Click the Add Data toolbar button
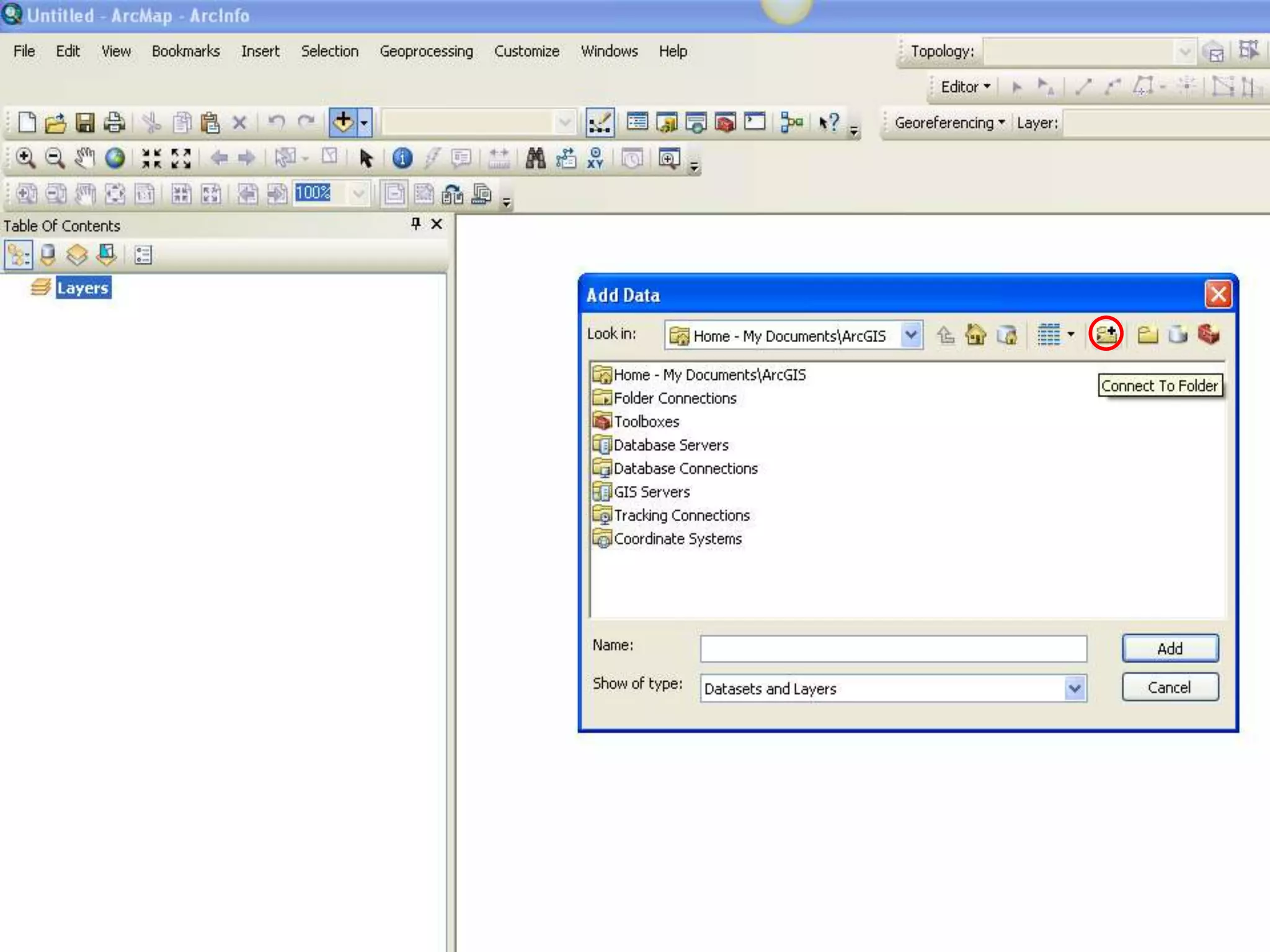Viewport: 1270px width, 952px height. pos(343,122)
